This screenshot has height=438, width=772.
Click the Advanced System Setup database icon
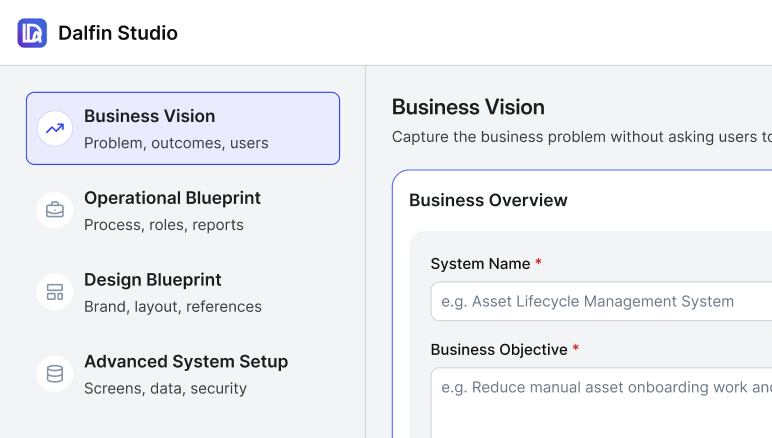pos(55,374)
